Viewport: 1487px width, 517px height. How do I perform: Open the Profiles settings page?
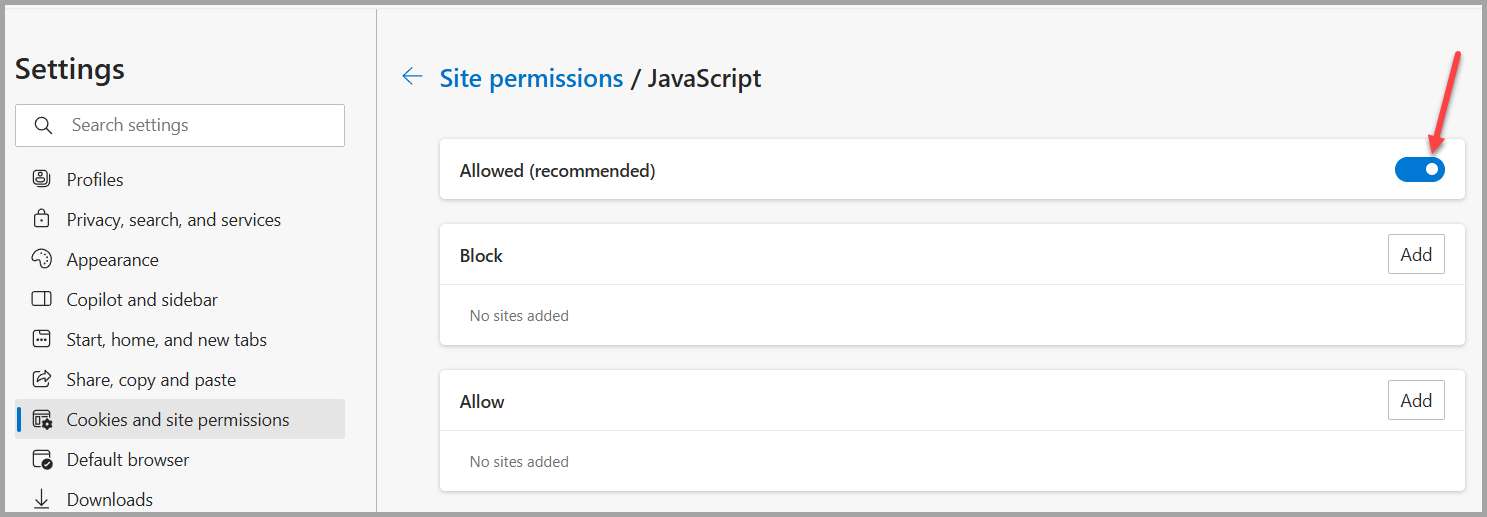[95, 180]
